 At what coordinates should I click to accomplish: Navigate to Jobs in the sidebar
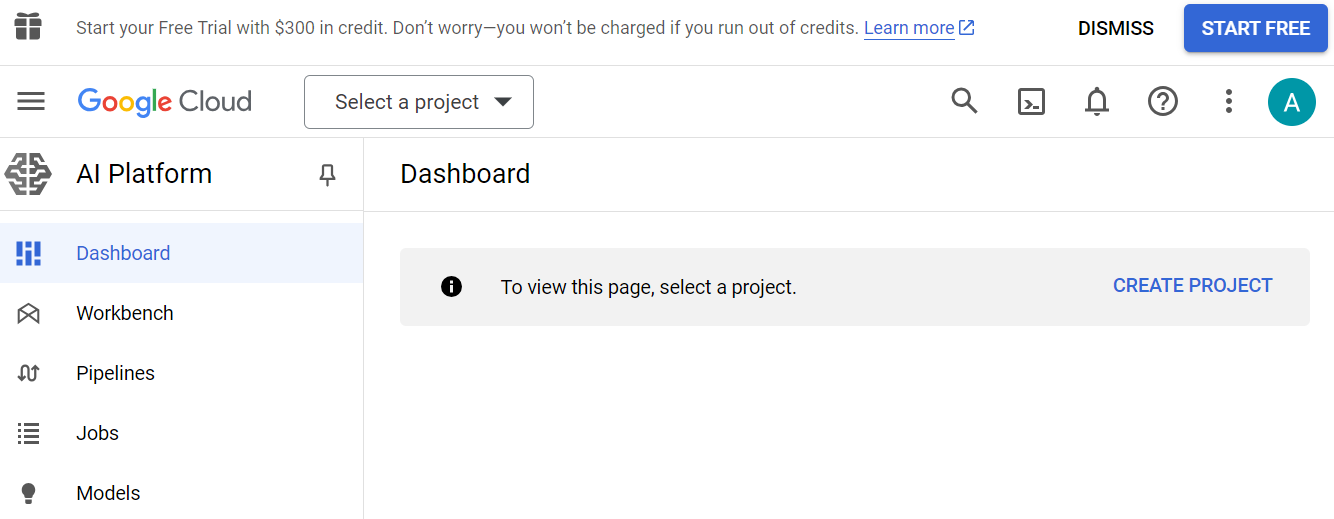(97, 433)
